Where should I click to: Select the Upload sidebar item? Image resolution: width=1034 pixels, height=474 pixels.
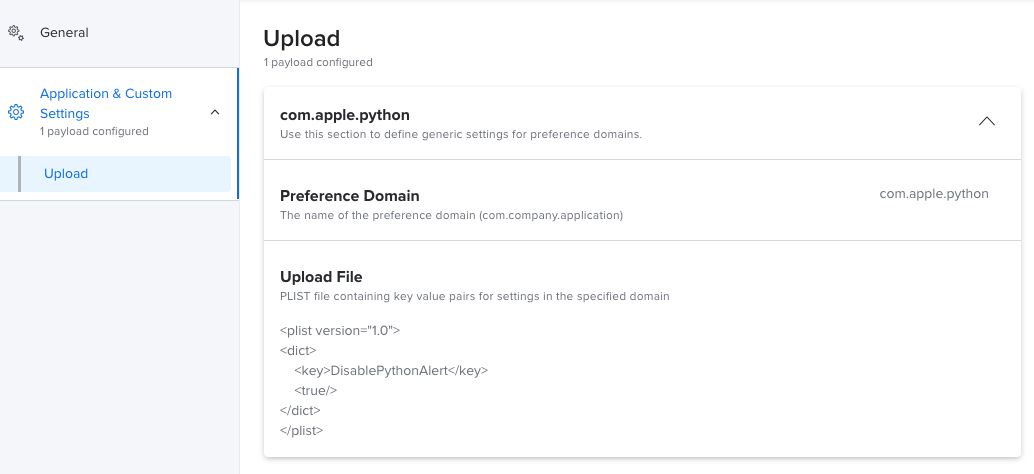(66, 174)
